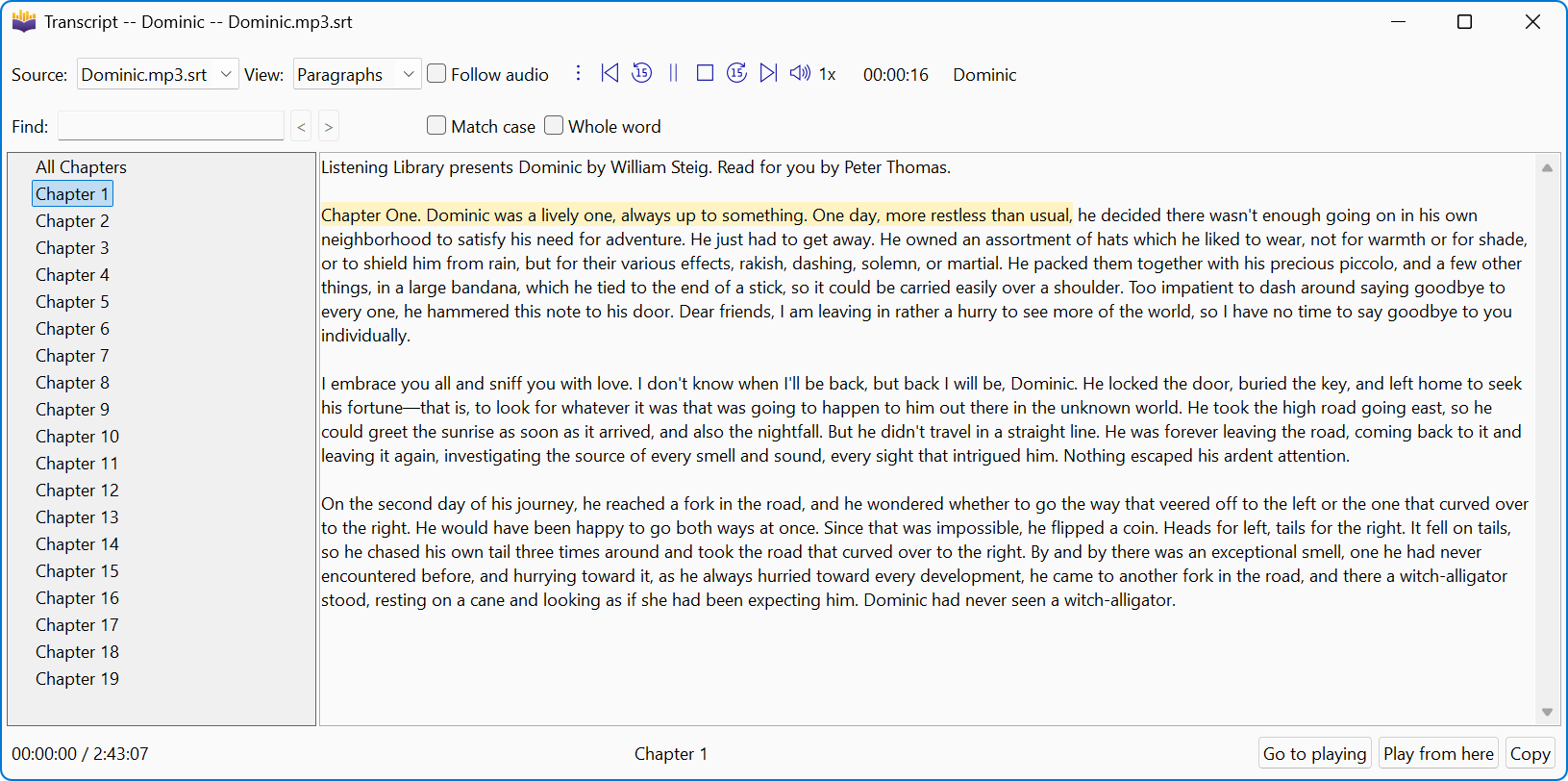The image size is (1568, 781).
Task: Select All Chapters in the list
Action: pyautogui.click(x=81, y=167)
